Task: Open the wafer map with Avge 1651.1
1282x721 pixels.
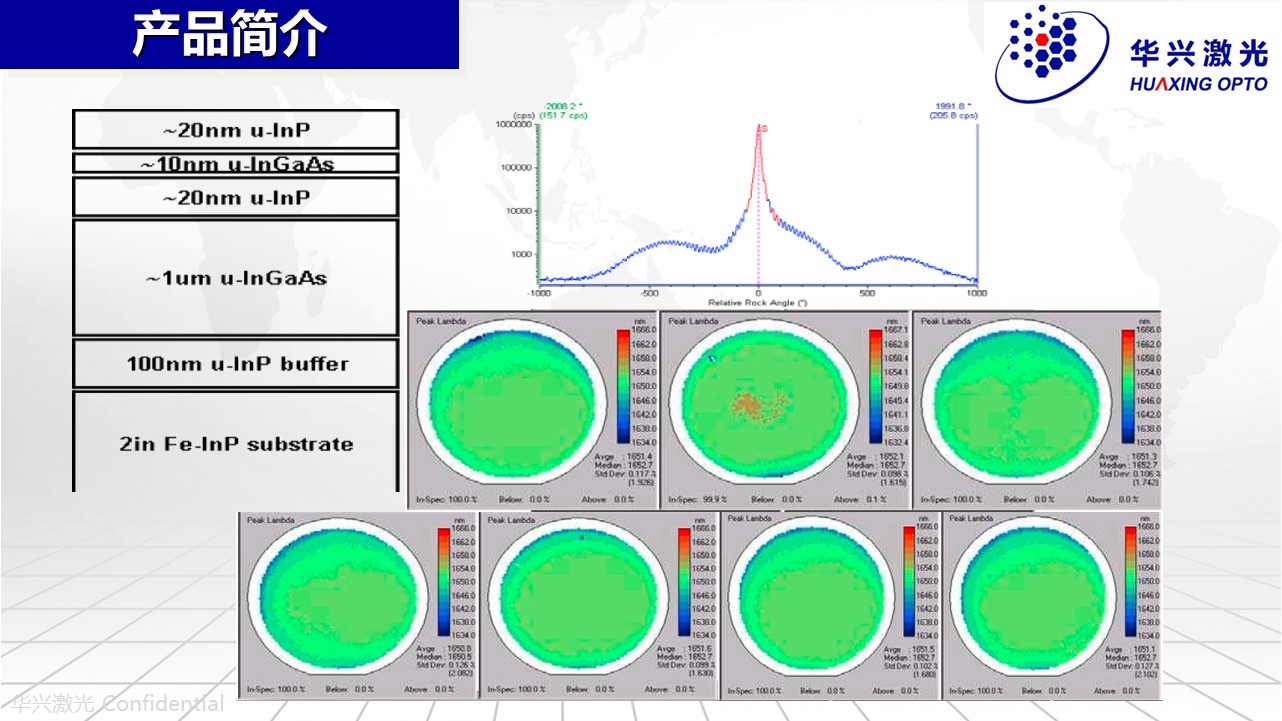Action: click(1052, 605)
